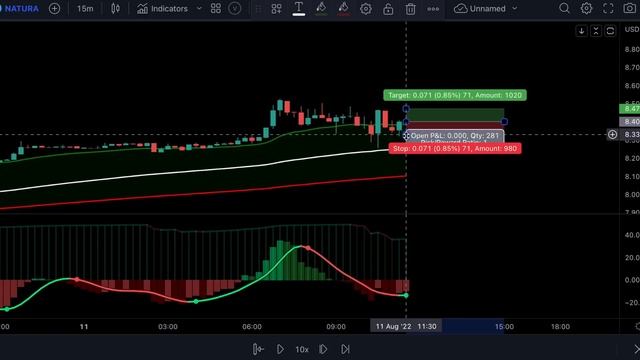640x360 pixels.
Task: Click the 06:00 time axis label
Action: [252, 327]
